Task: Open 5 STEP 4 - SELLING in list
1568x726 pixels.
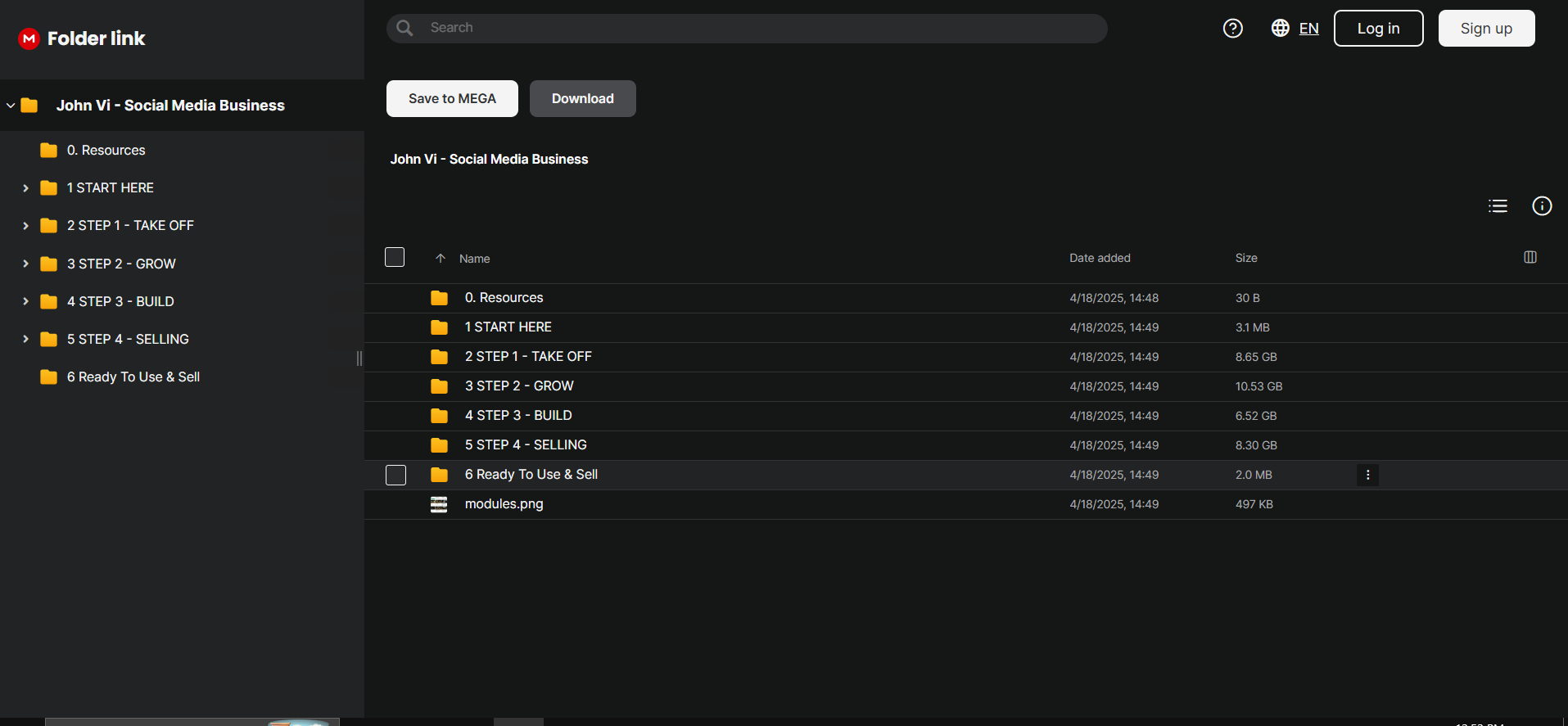Action: (526, 445)
